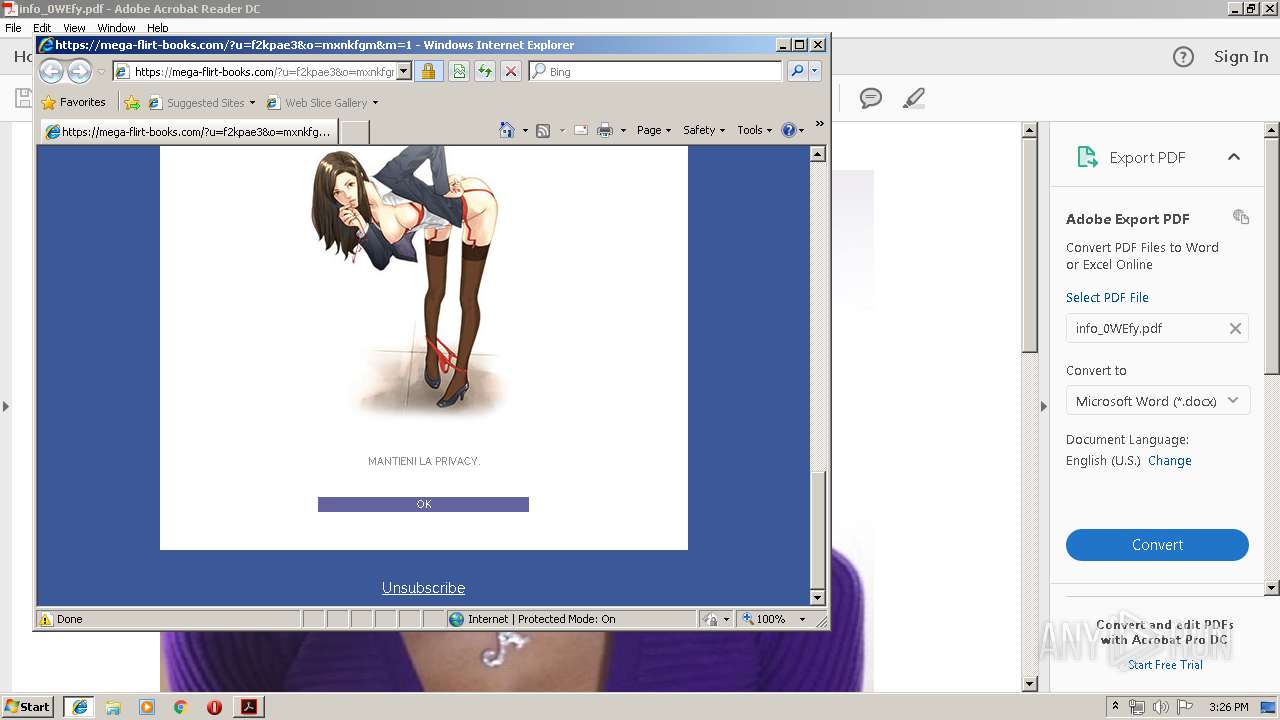Open Internet Explorer from the taskbar

(79, 707)
